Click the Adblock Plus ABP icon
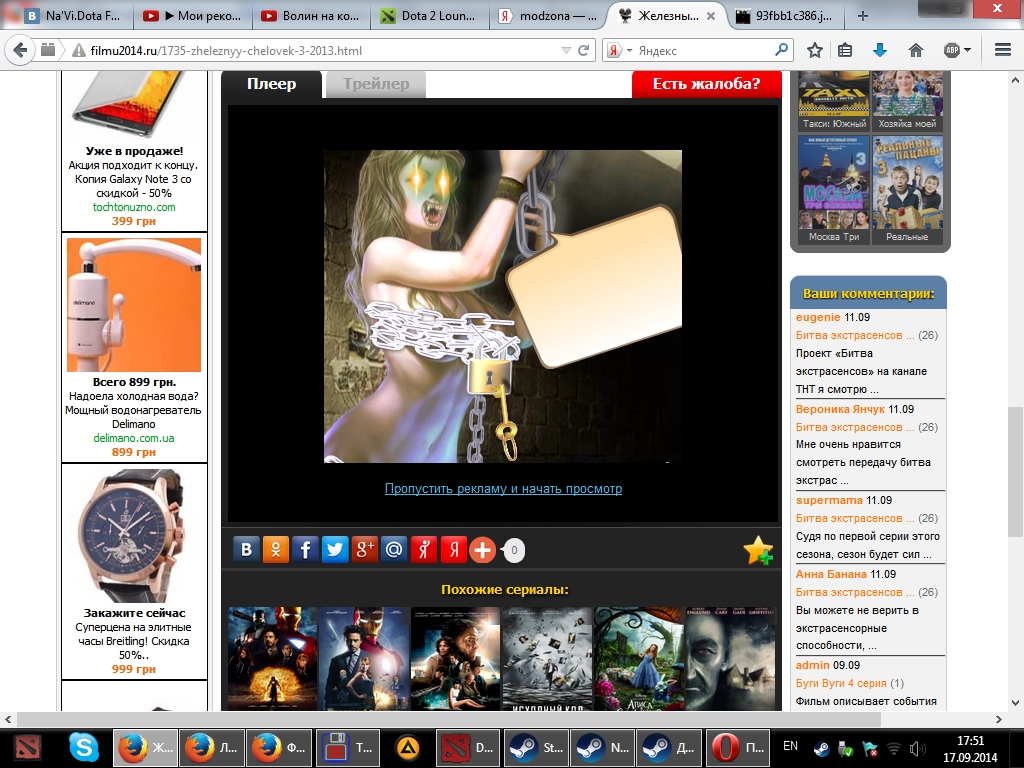Image resolution: width=1024 pixels, height=768 pixels. 952,50
